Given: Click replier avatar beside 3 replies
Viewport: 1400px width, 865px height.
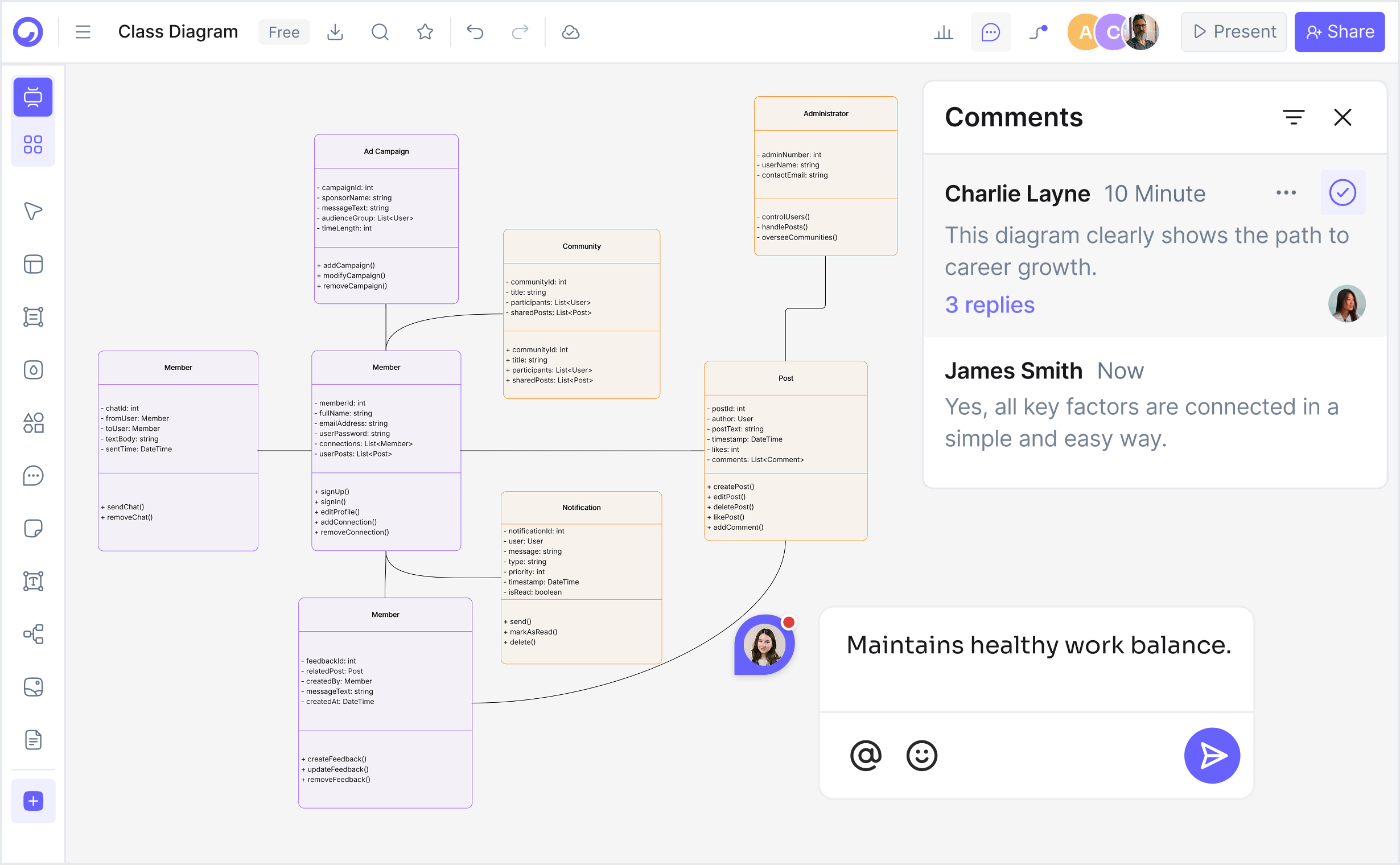Looking at the screenshot, I should click(x=1347, y=303).
